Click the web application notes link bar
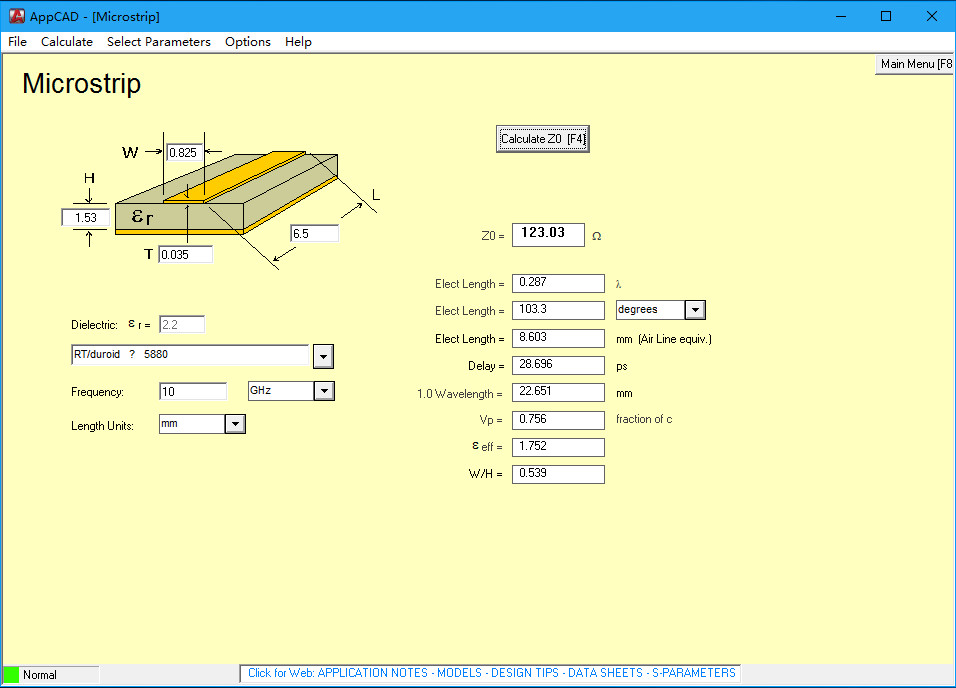 tap(491, 673)
